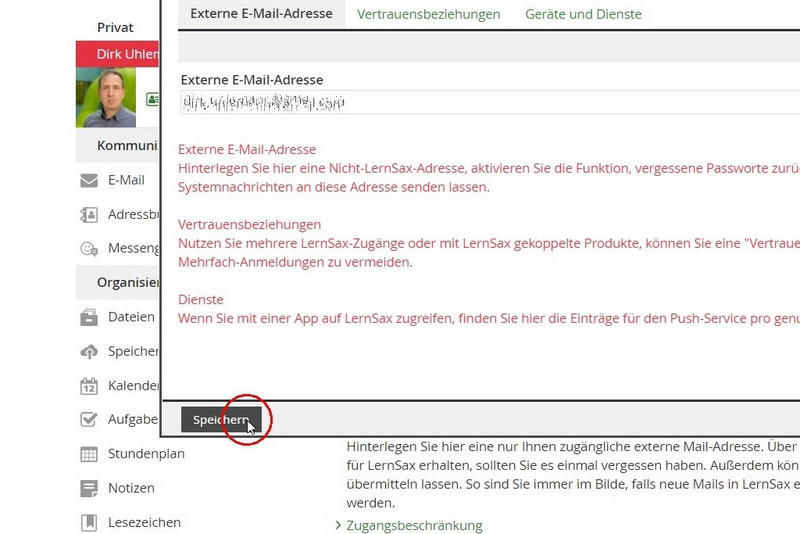Open the Adressbuch contacts icon
800x534 pixels.
click(x=89, y=215)
